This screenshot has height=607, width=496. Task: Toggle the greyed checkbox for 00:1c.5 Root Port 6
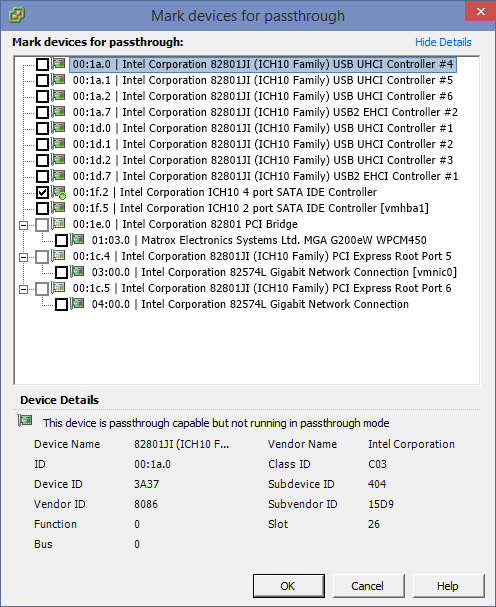tap(42, 288)
